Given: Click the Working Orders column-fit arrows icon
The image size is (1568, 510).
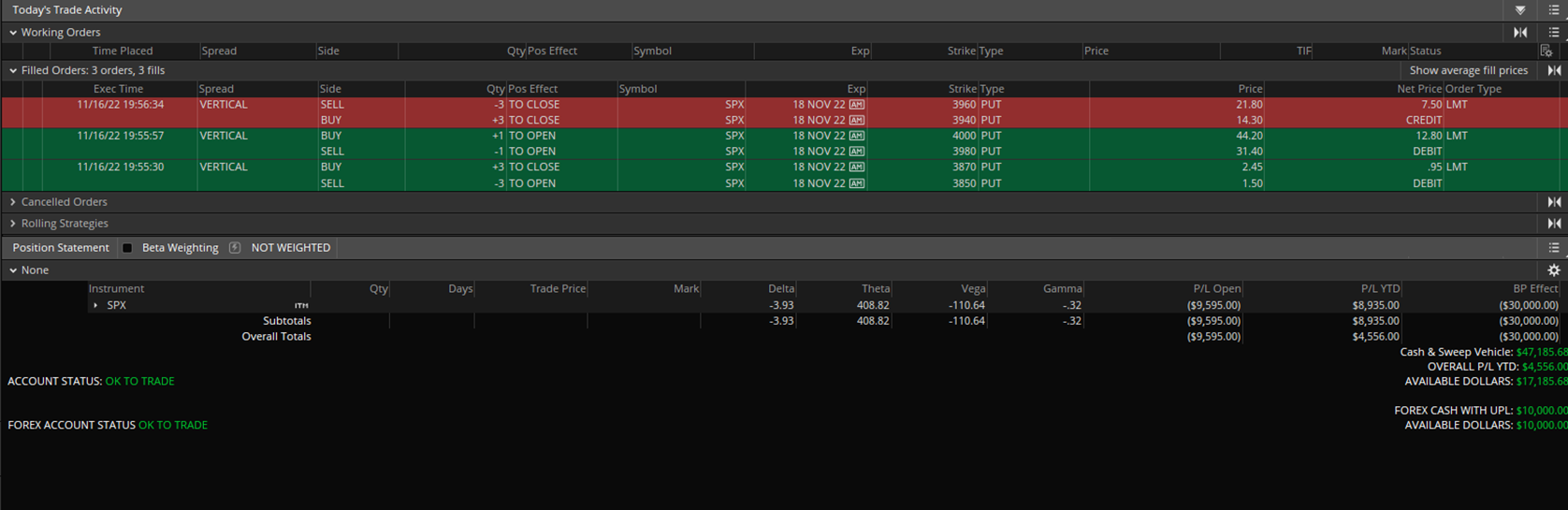Looking at the screenshot, I should pos(1520,32).
